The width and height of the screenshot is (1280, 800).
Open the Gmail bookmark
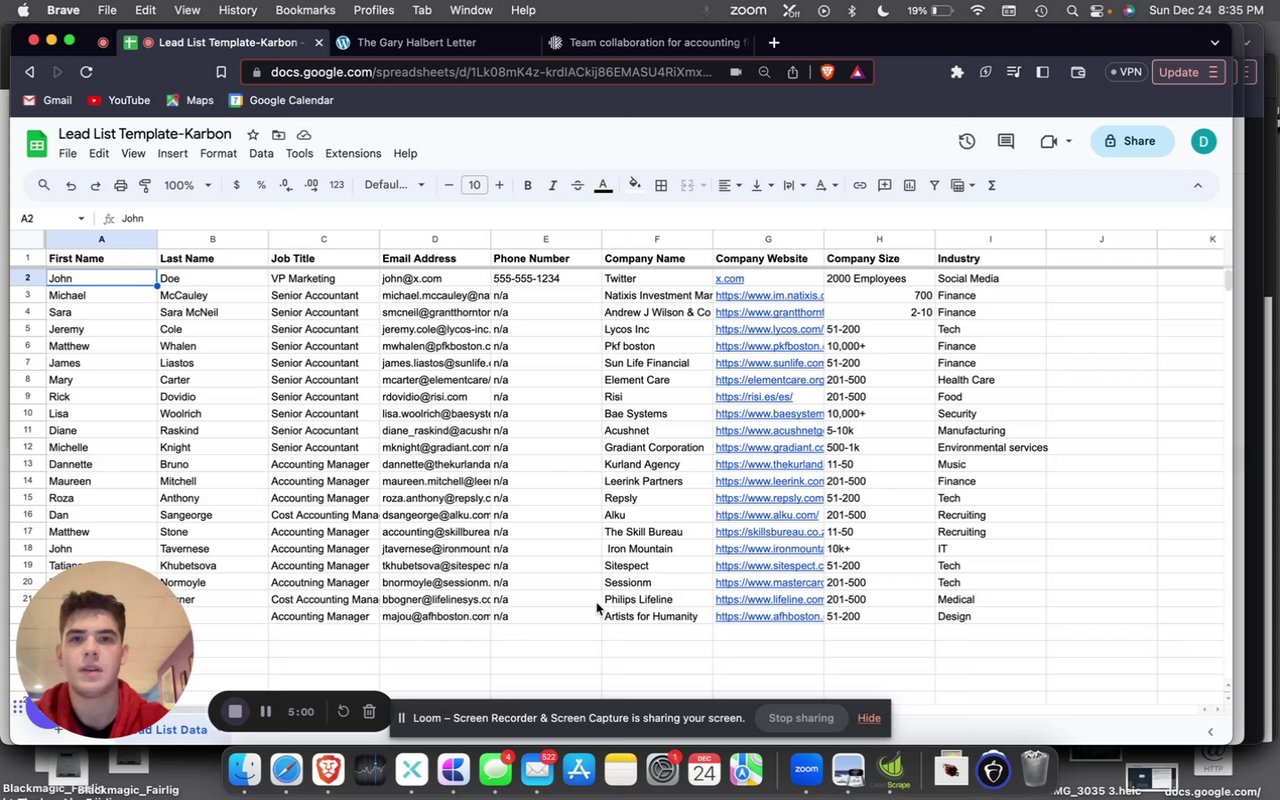click(x=47, y=100)
